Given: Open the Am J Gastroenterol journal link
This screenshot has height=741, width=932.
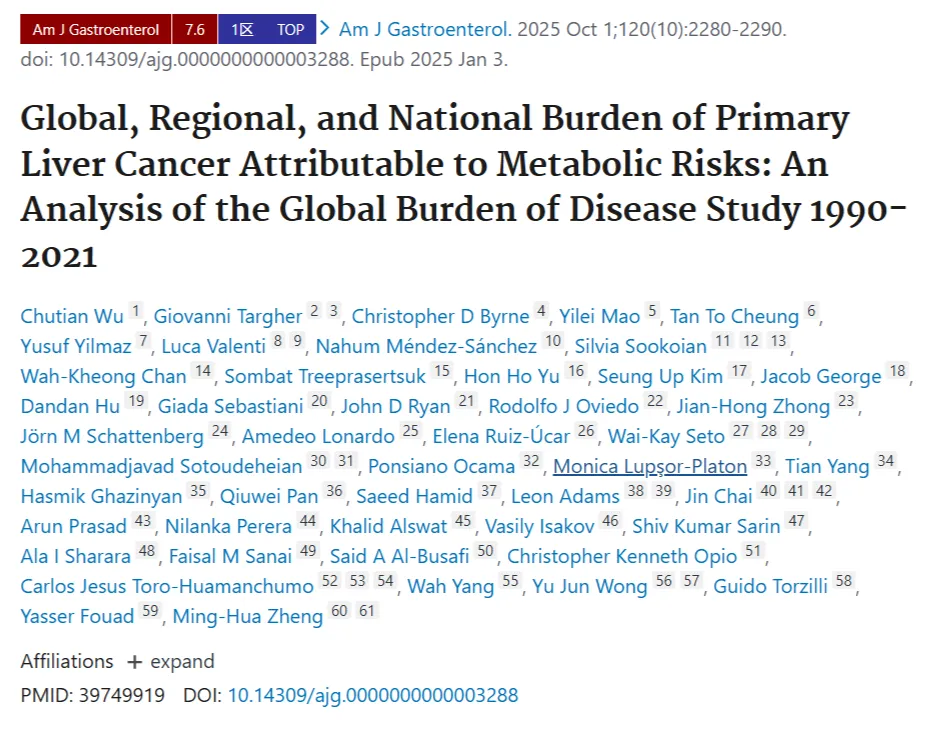Looking at the screenshot, I should point(425,29).
